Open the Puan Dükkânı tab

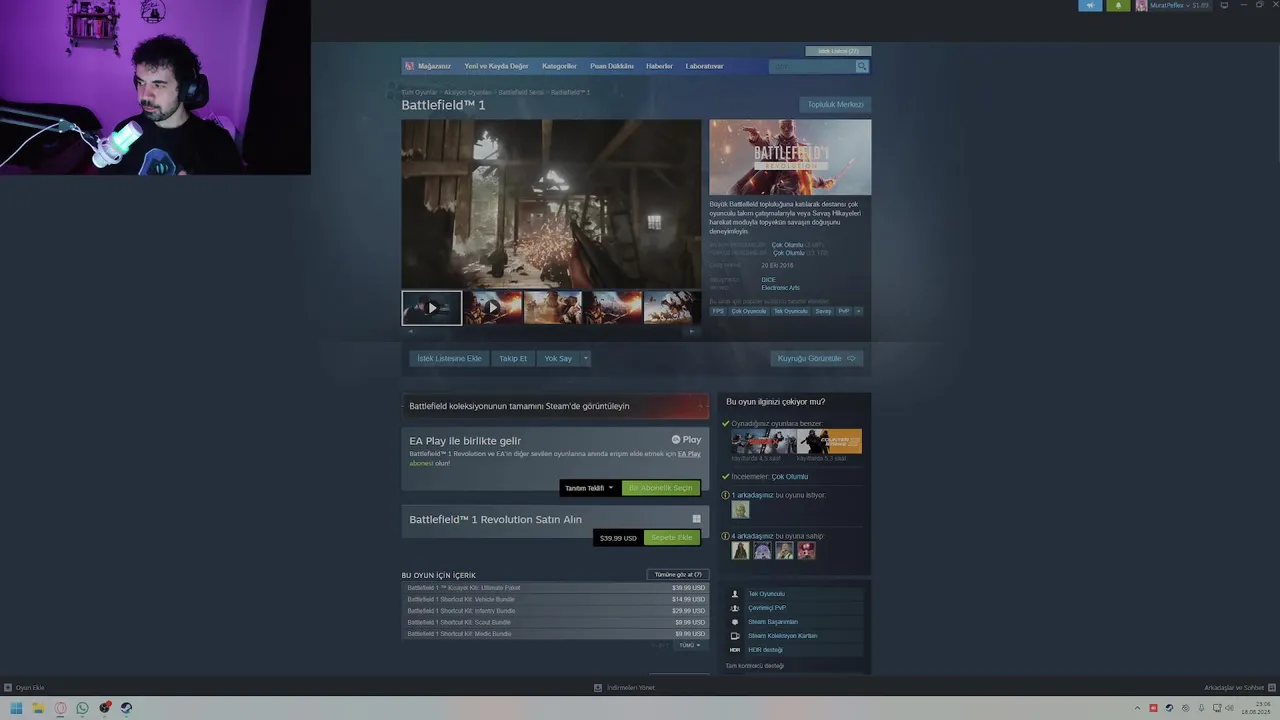[612, 66]
